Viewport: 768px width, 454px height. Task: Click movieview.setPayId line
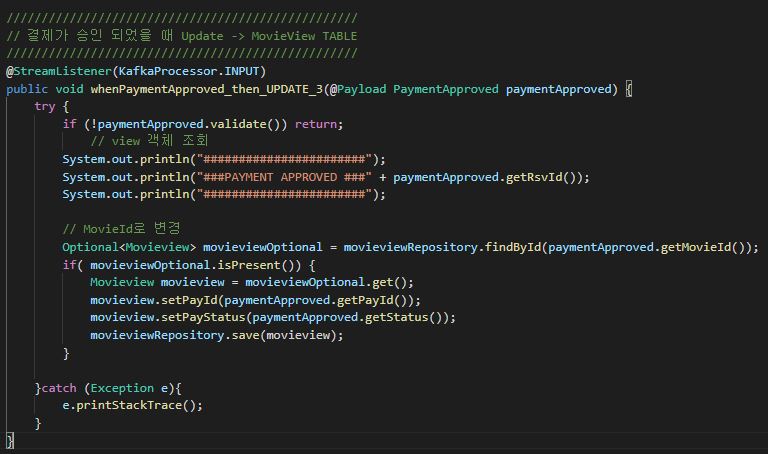point(255,300)
